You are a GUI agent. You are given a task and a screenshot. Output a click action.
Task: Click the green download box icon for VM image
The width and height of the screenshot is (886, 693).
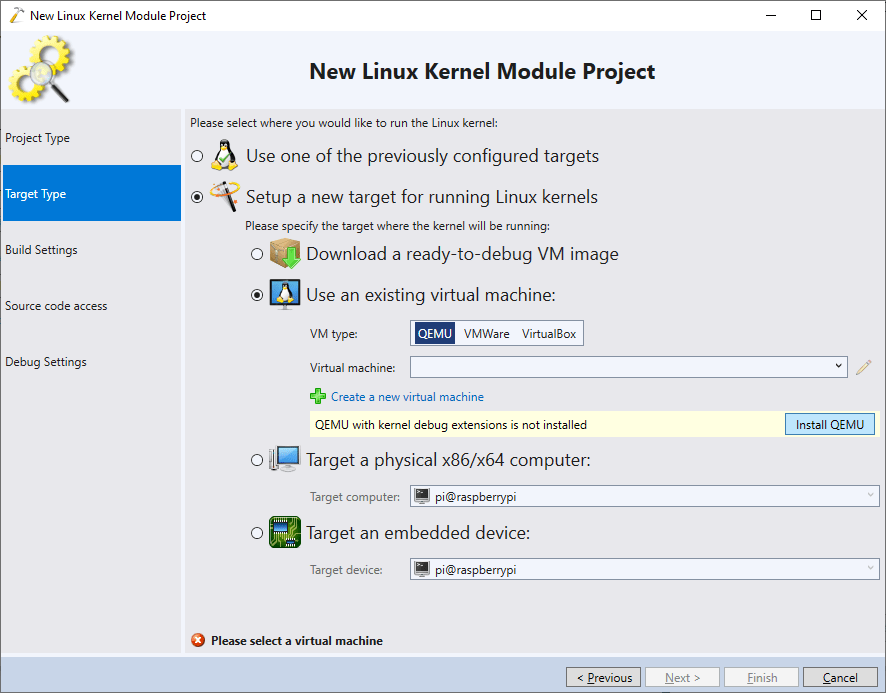283,253
